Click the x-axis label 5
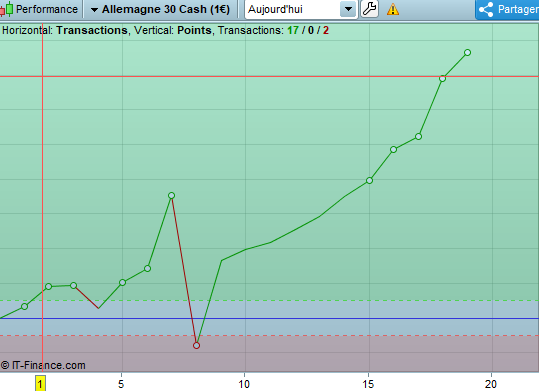Screen dimensions: 539x391 click(x=121, y=384)
